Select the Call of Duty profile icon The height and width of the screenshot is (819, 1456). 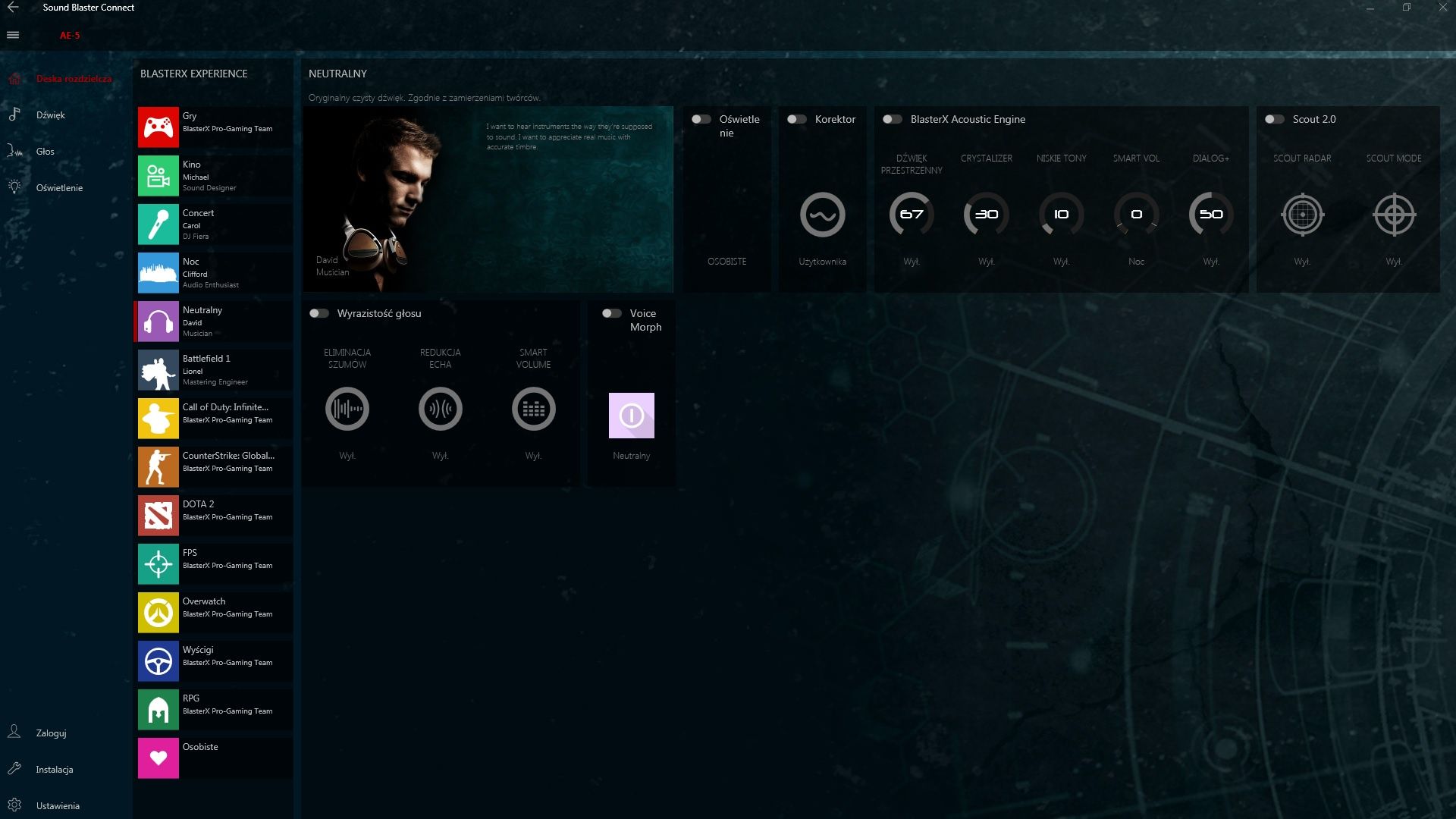tap(158, 418)
